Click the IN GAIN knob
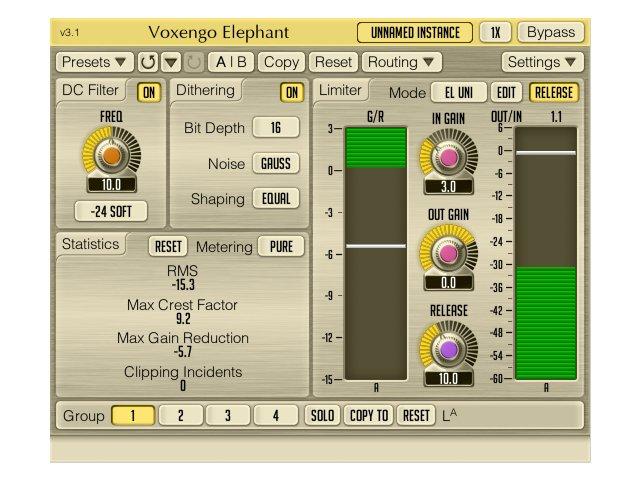Image resolution: width=640 pixels, height=480 pixels. click(448, 157)
